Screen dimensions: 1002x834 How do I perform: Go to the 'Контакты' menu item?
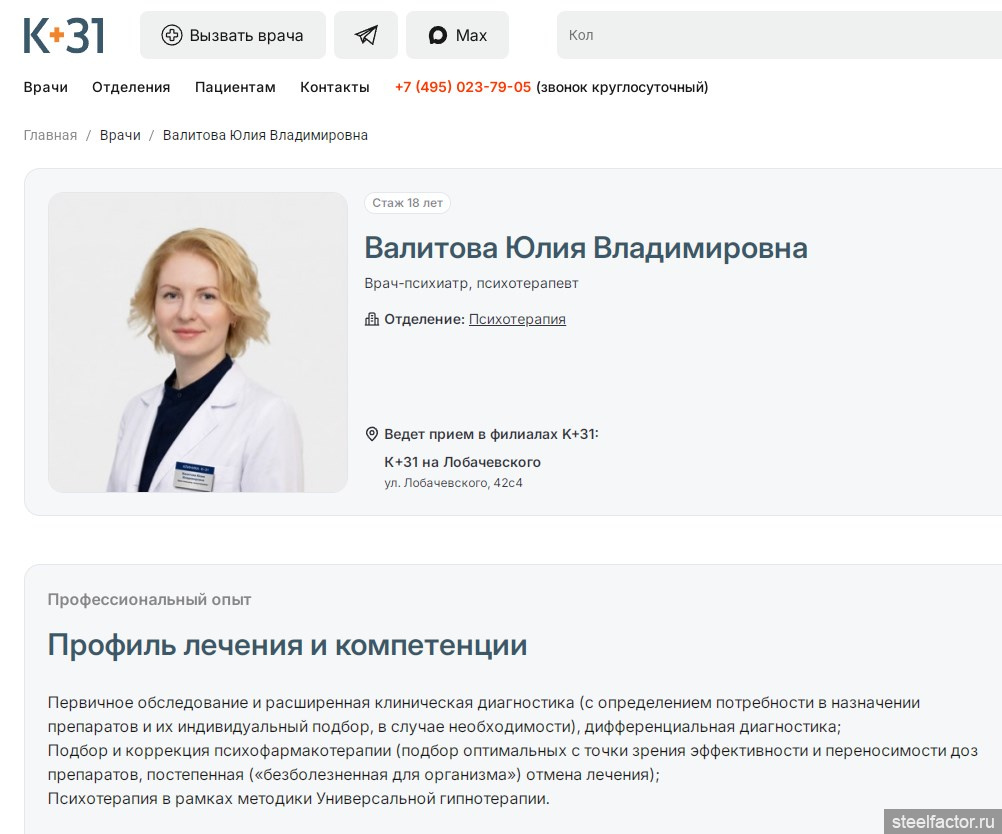click(335, 87)
